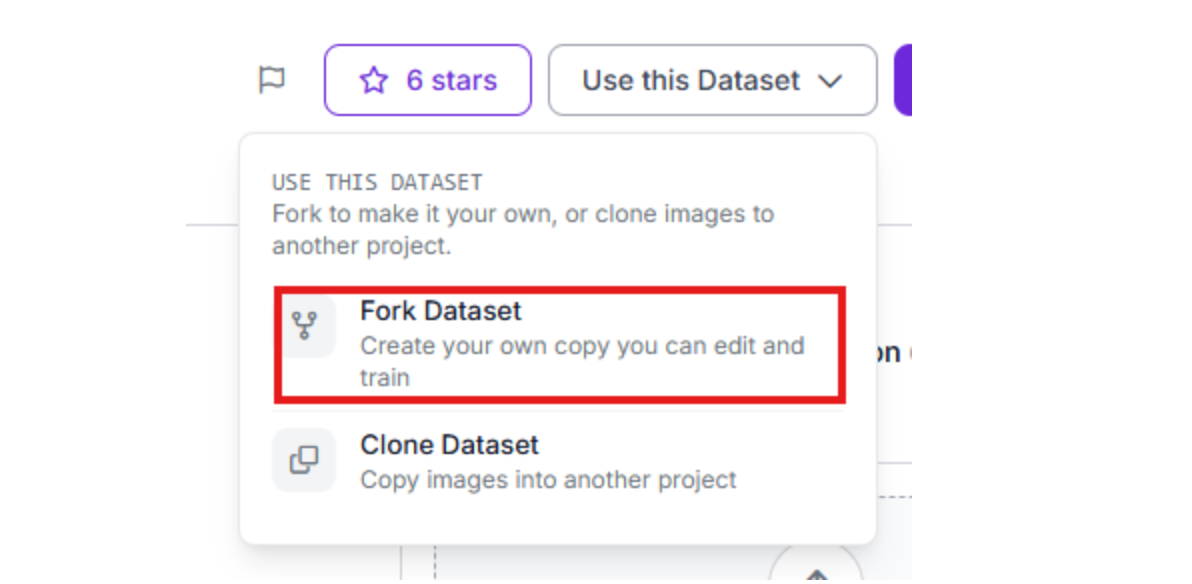1192x584 pixels.
Task: Click the divider line between Fork and Clone
Action: tap(560, 411)
